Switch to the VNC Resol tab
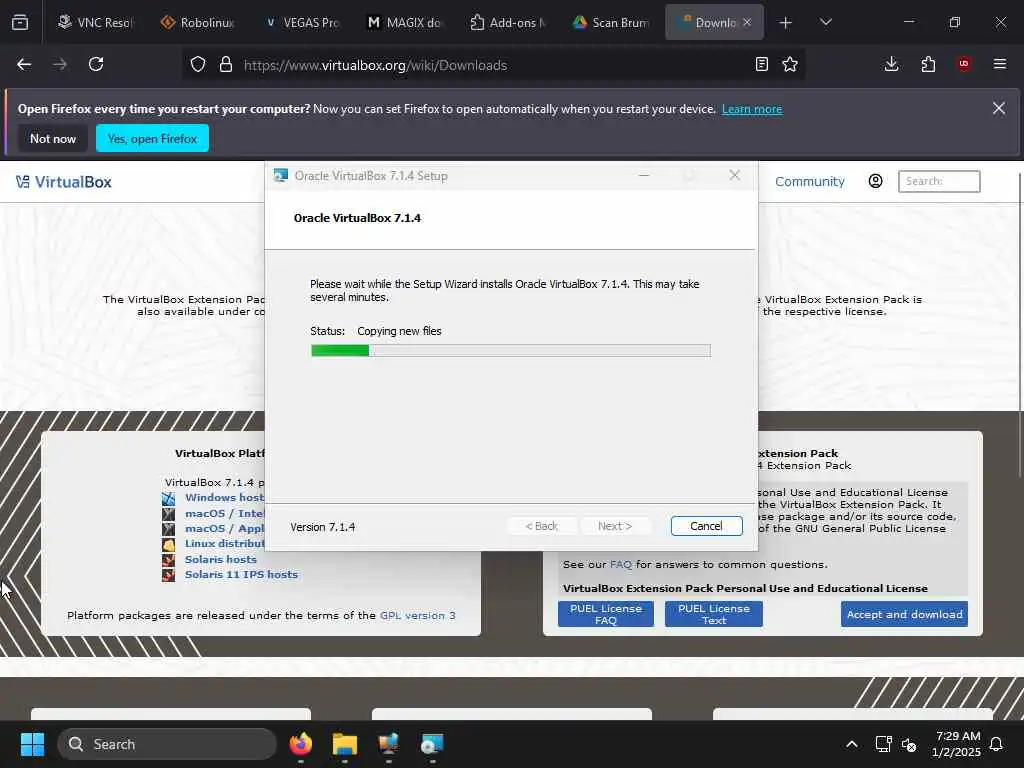This screenshot has height=768, width=1024. point(95,22)
